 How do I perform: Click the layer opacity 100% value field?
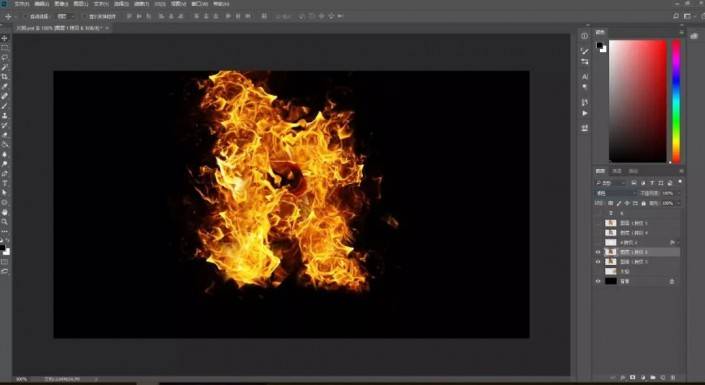click(668, 193)
